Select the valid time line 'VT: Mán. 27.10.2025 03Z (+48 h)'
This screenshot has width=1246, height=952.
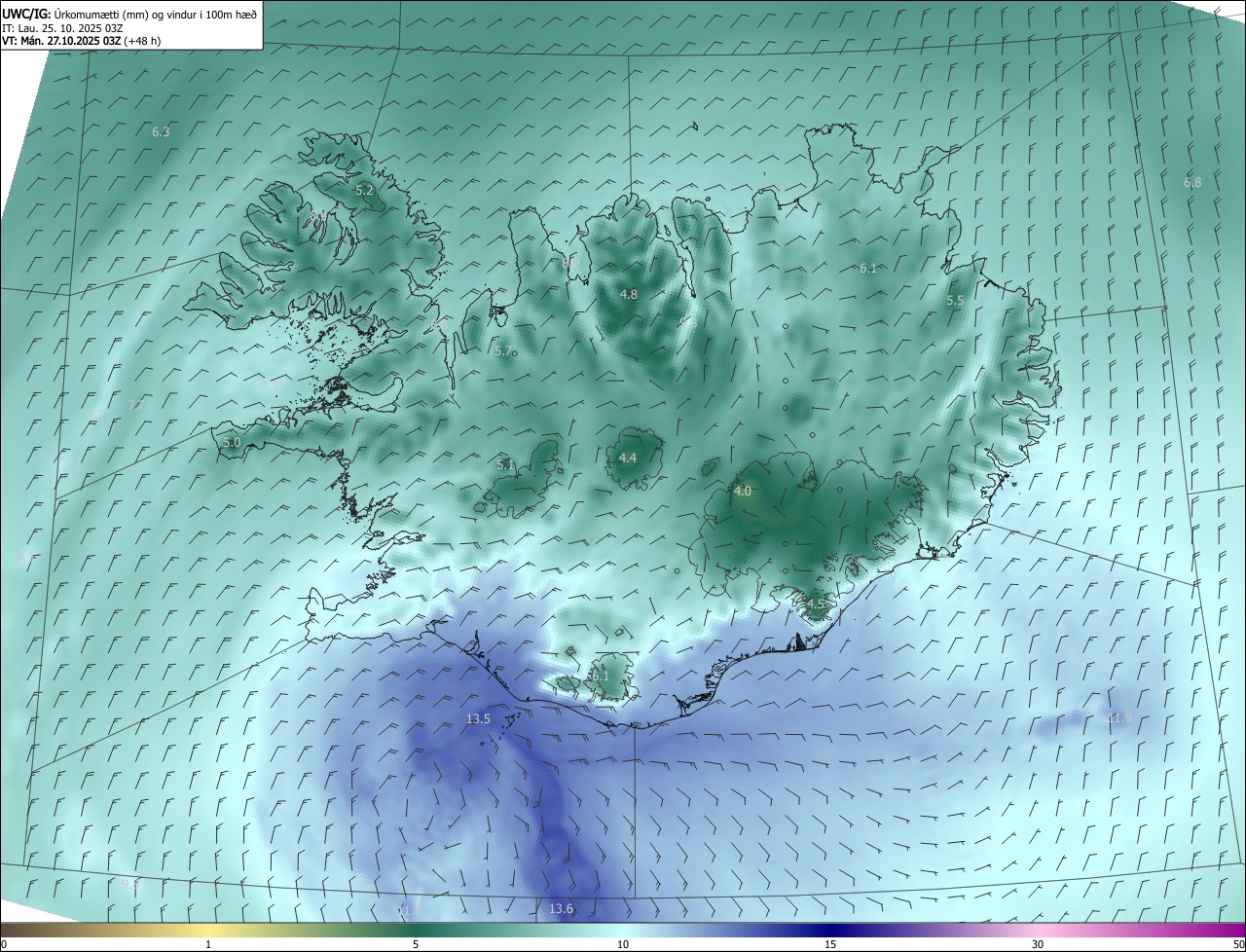coord(81,41)
